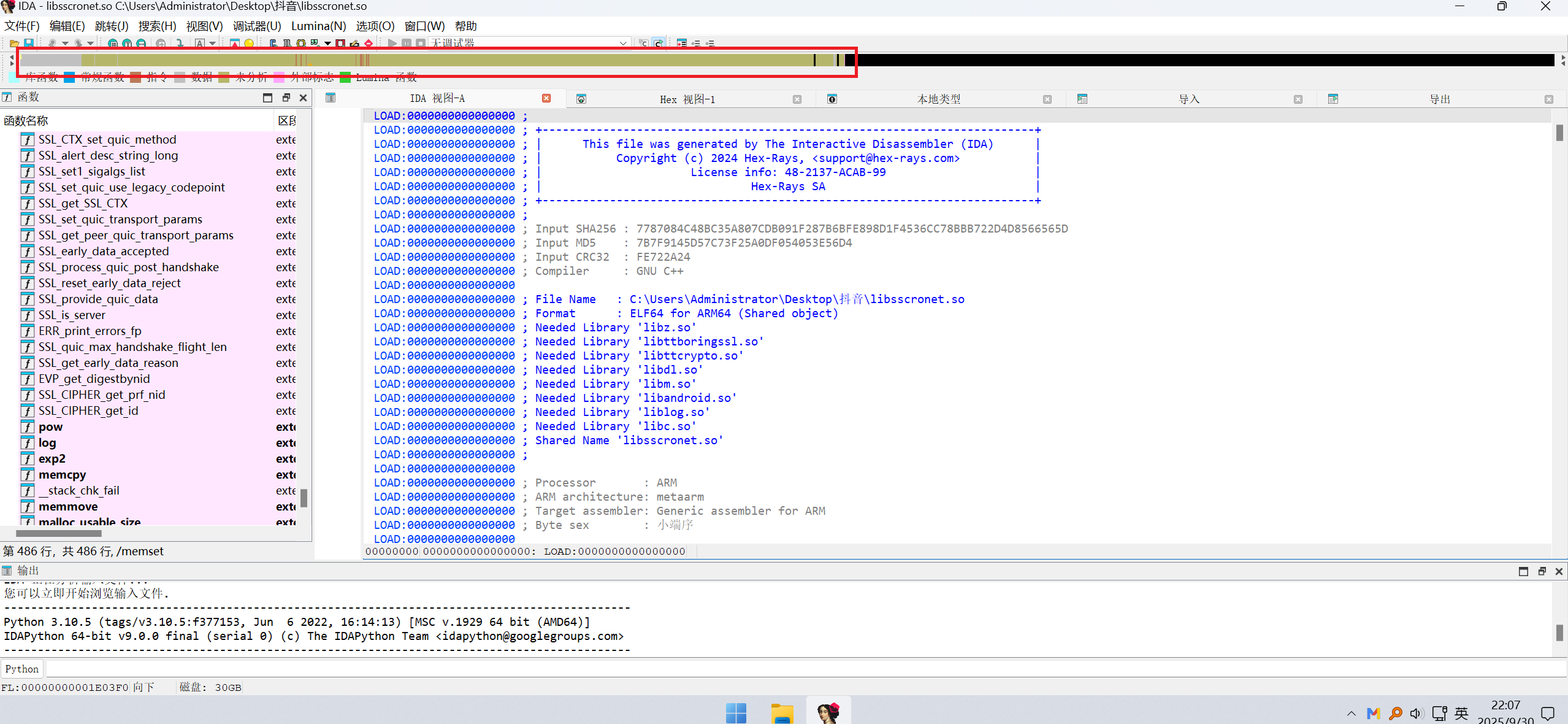This screenshot has height=724, width=1568.
Task: Click the save database floppy icon
Action: (x=29, y=44)
